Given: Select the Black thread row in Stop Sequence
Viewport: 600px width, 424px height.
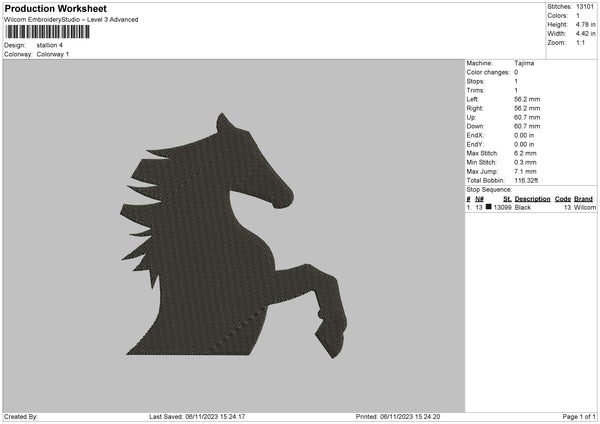Looking at the screenshot, I should (x=530, y=208).
